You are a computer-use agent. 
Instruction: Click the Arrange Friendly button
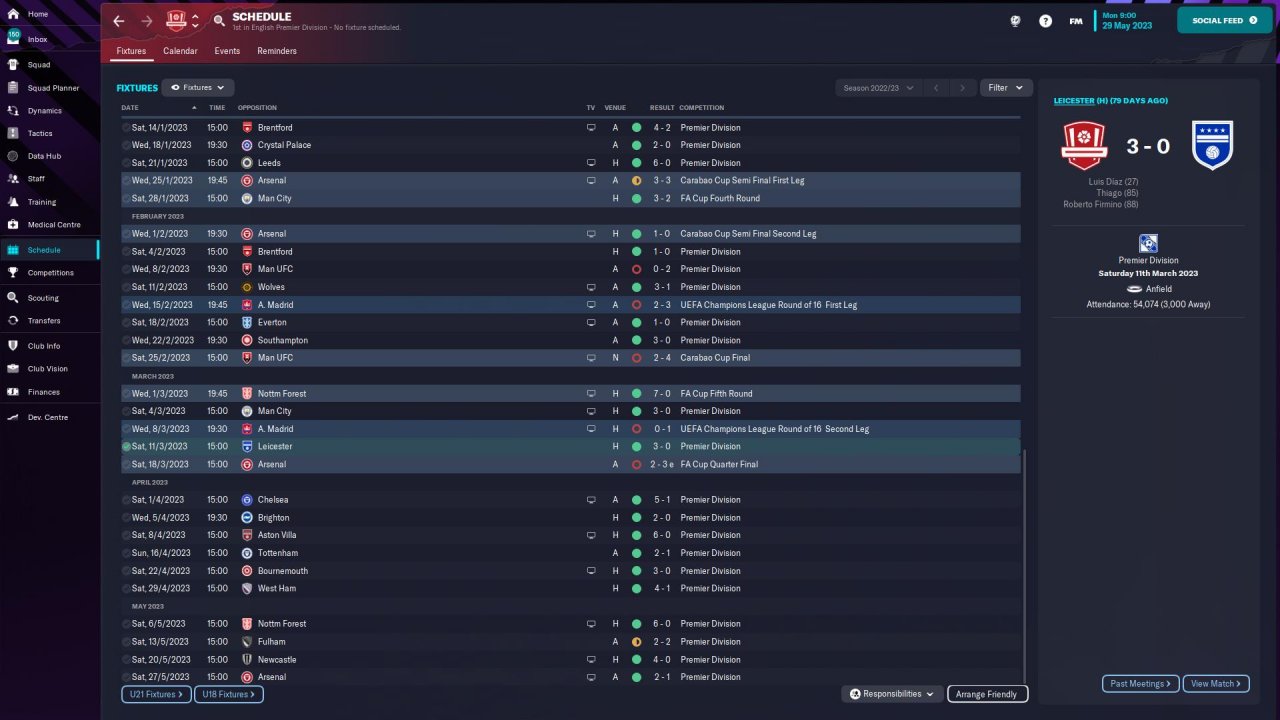987,694
